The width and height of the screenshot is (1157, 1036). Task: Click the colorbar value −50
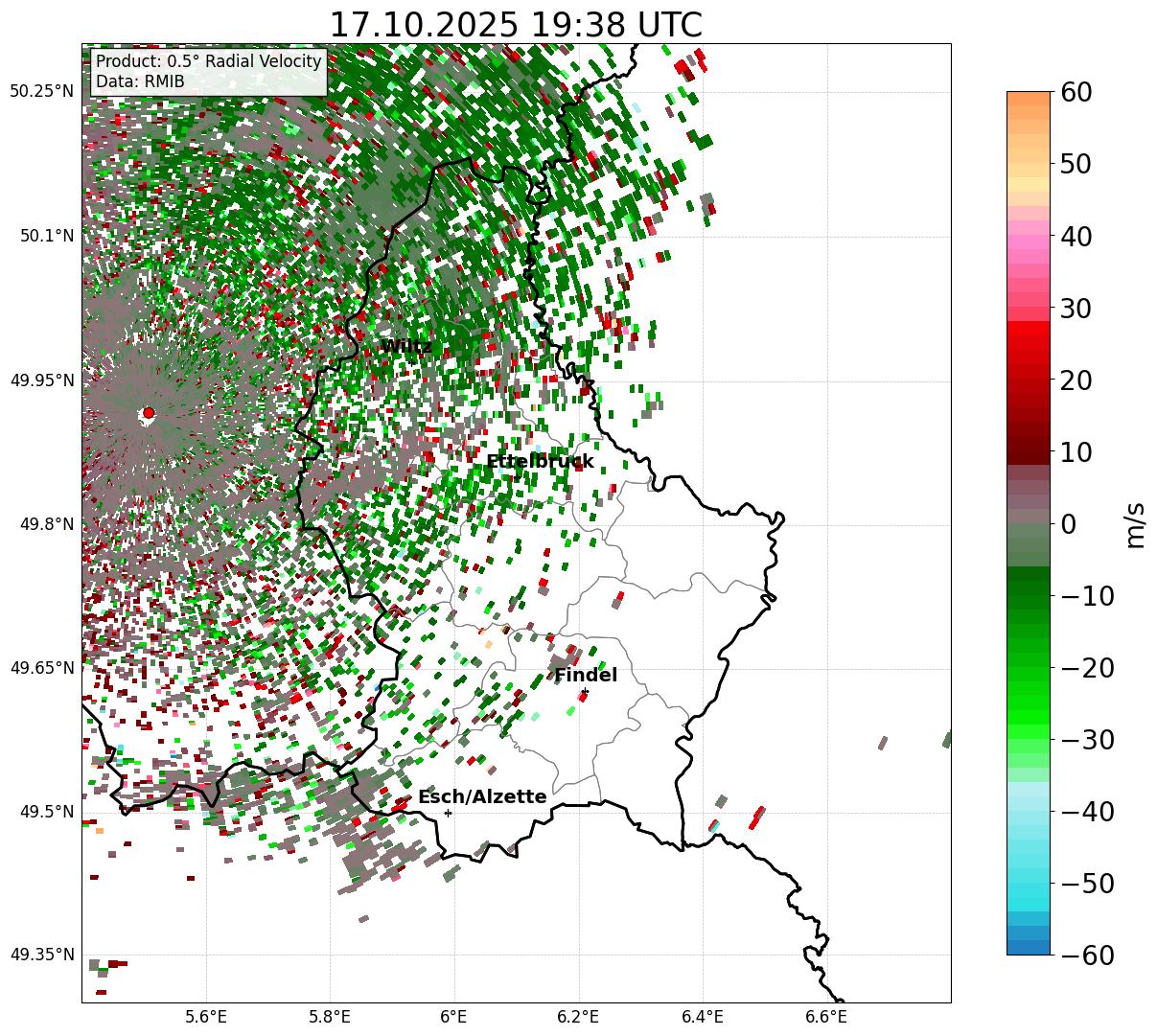[1087, 883]
